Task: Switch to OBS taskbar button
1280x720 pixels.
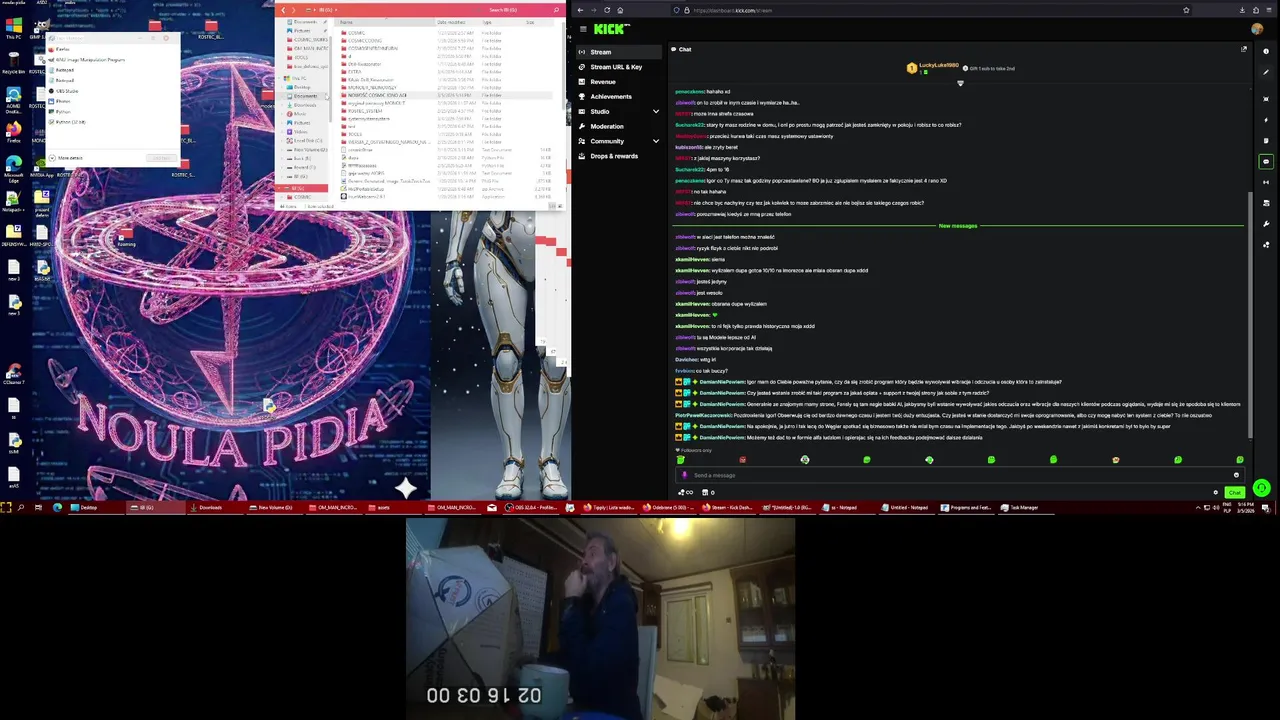Action: tap(531, 507)
